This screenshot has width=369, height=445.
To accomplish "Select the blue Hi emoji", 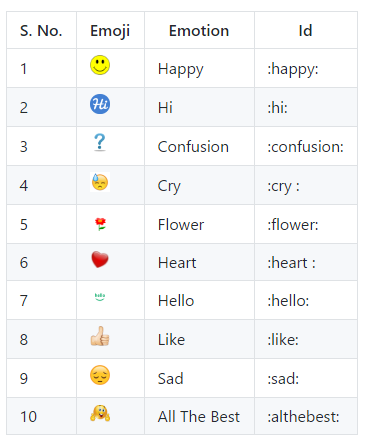I will (x=100, y=104).
